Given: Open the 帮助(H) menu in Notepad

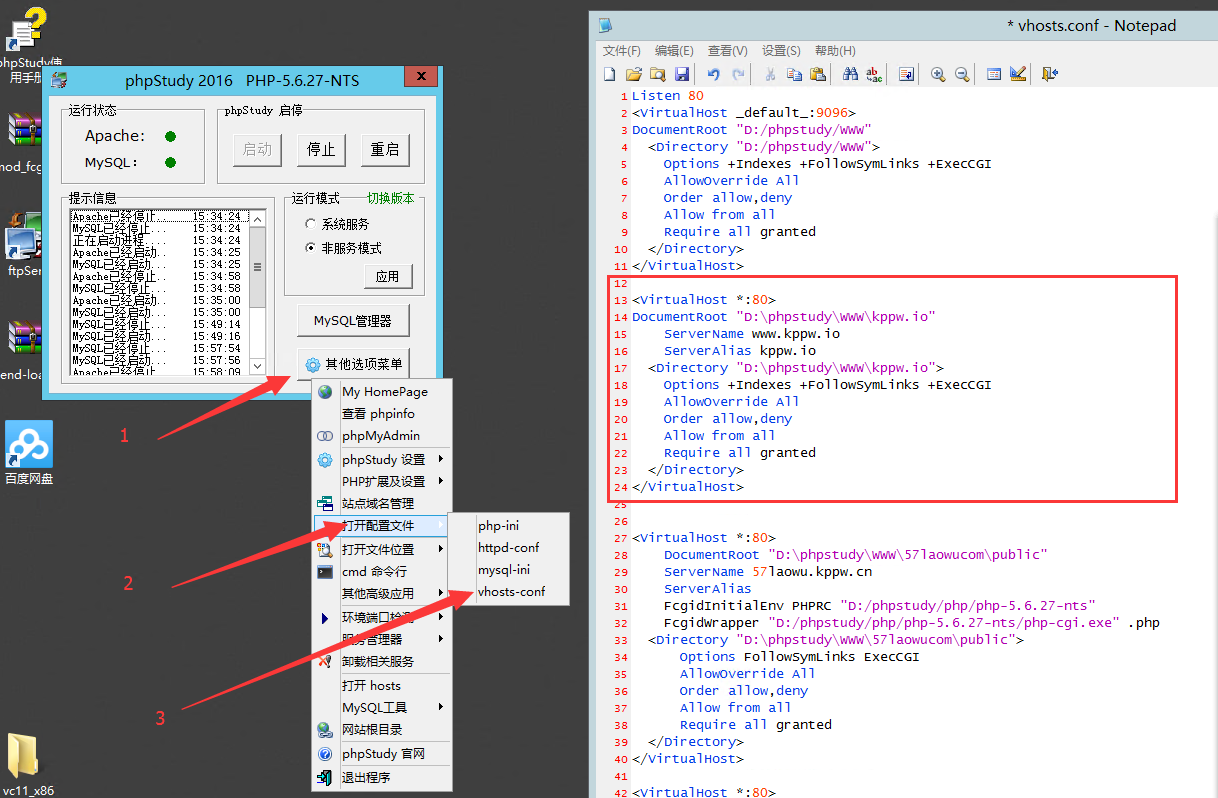Looking at the screenshot, I should coord(835,51).
